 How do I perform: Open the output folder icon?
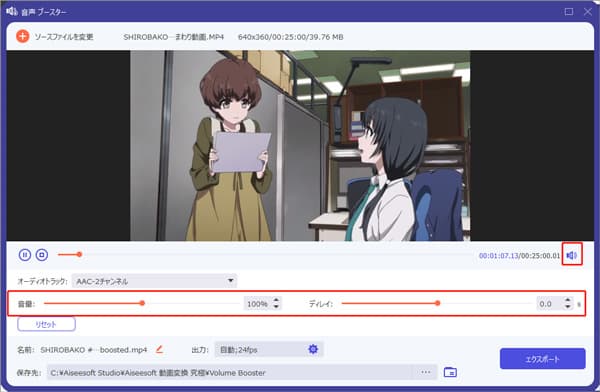point(450,372)
